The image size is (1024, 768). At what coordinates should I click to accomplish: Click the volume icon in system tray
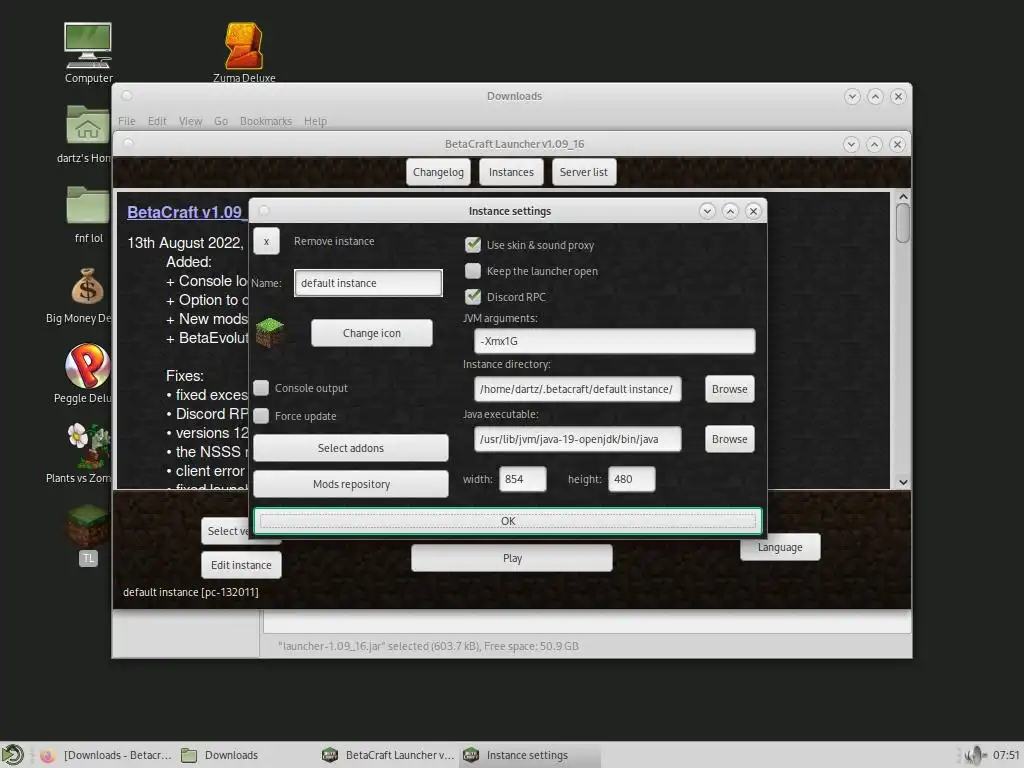coord(975,755)
